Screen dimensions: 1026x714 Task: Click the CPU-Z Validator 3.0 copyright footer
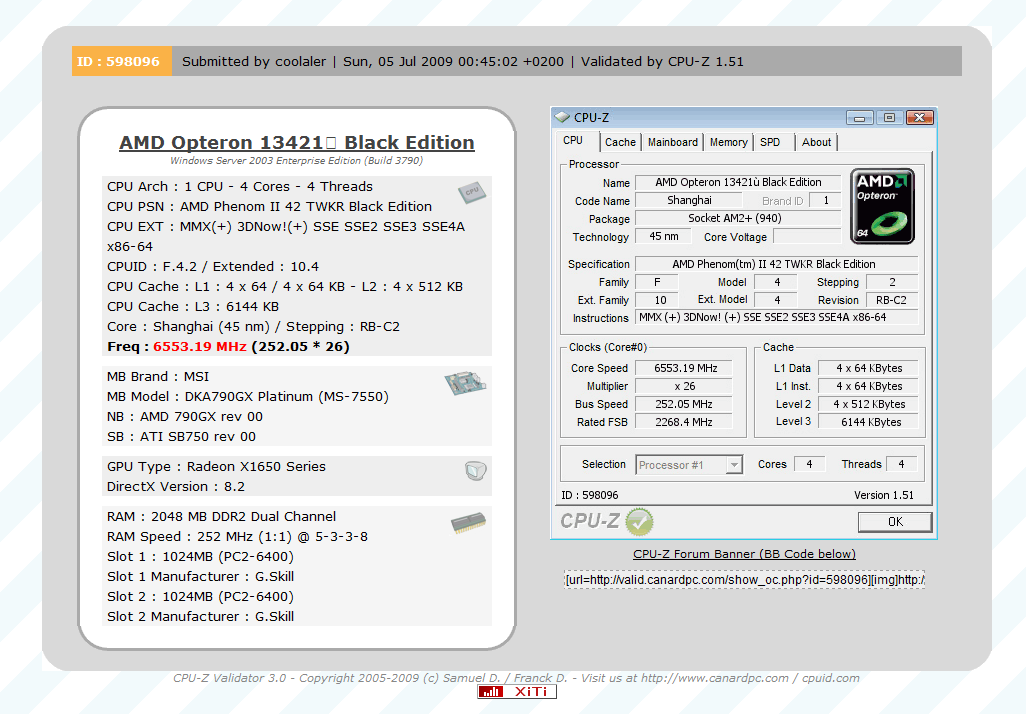pos(516,678)
